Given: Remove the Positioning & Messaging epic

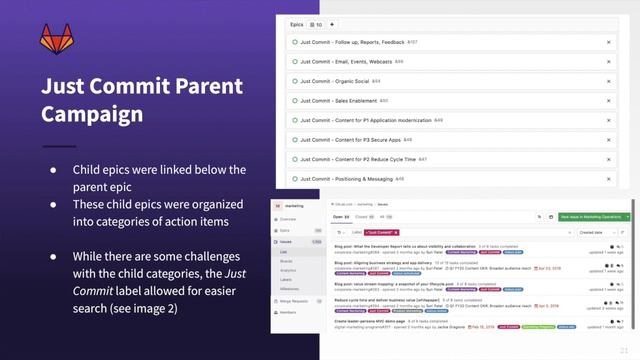Looking at the screenshot, I should tap(609, 179).
